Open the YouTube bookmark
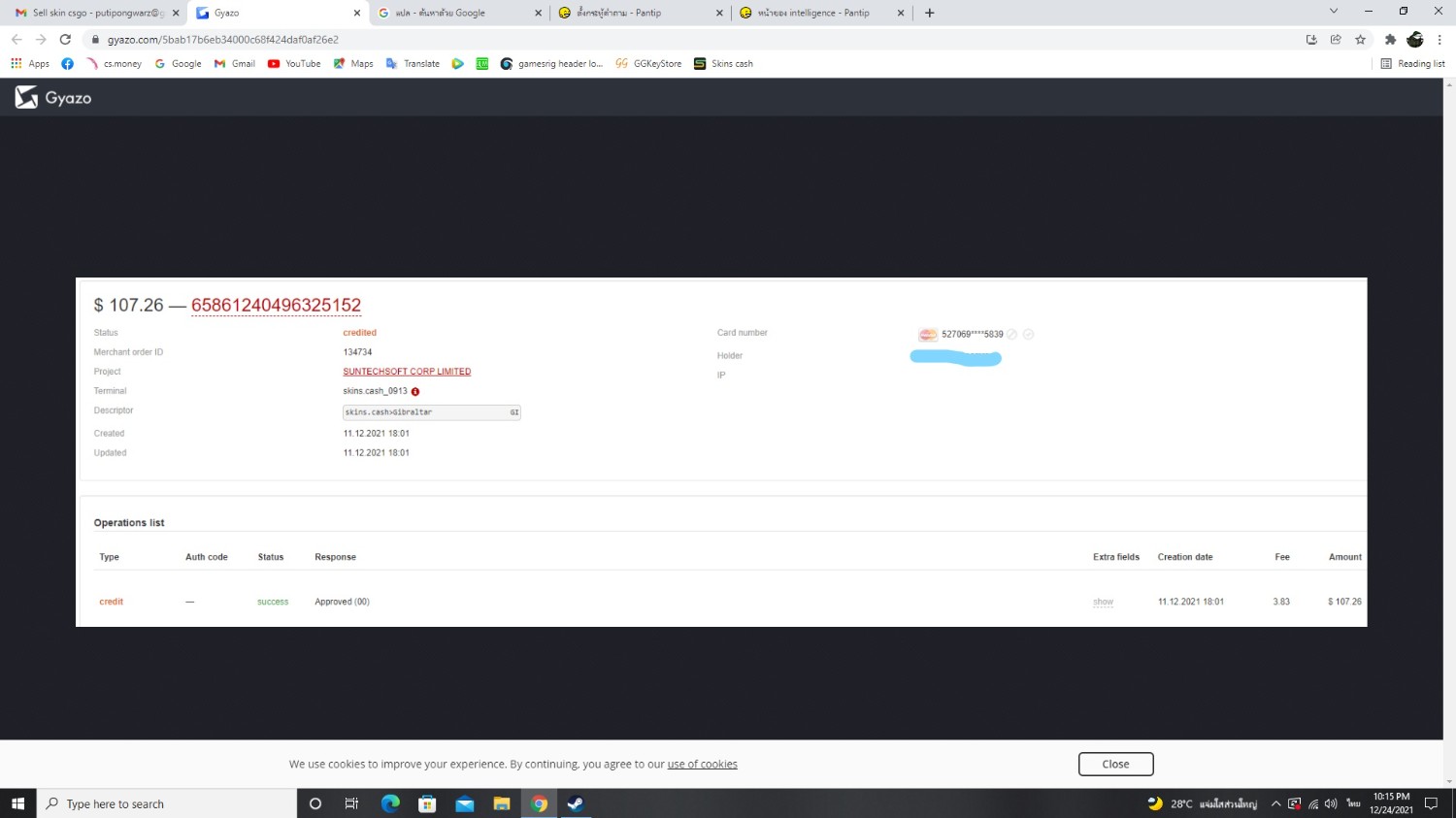The width and height of the screenshot is (1456, 818). [294, 64]
